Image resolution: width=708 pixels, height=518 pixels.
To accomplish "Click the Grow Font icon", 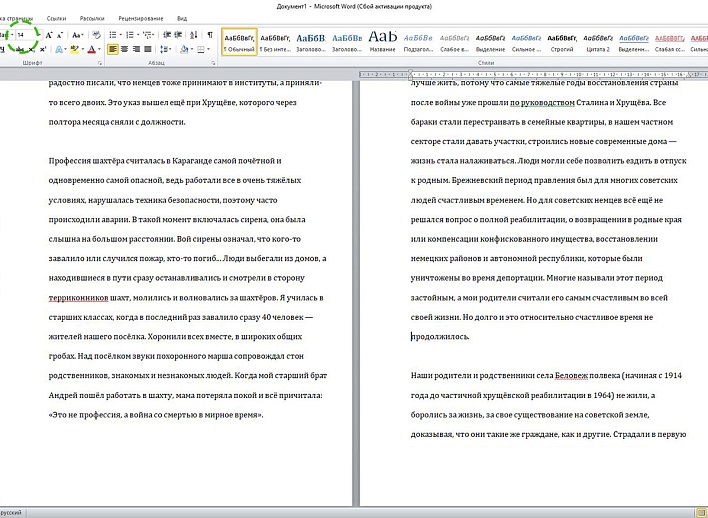I will 49,35.
